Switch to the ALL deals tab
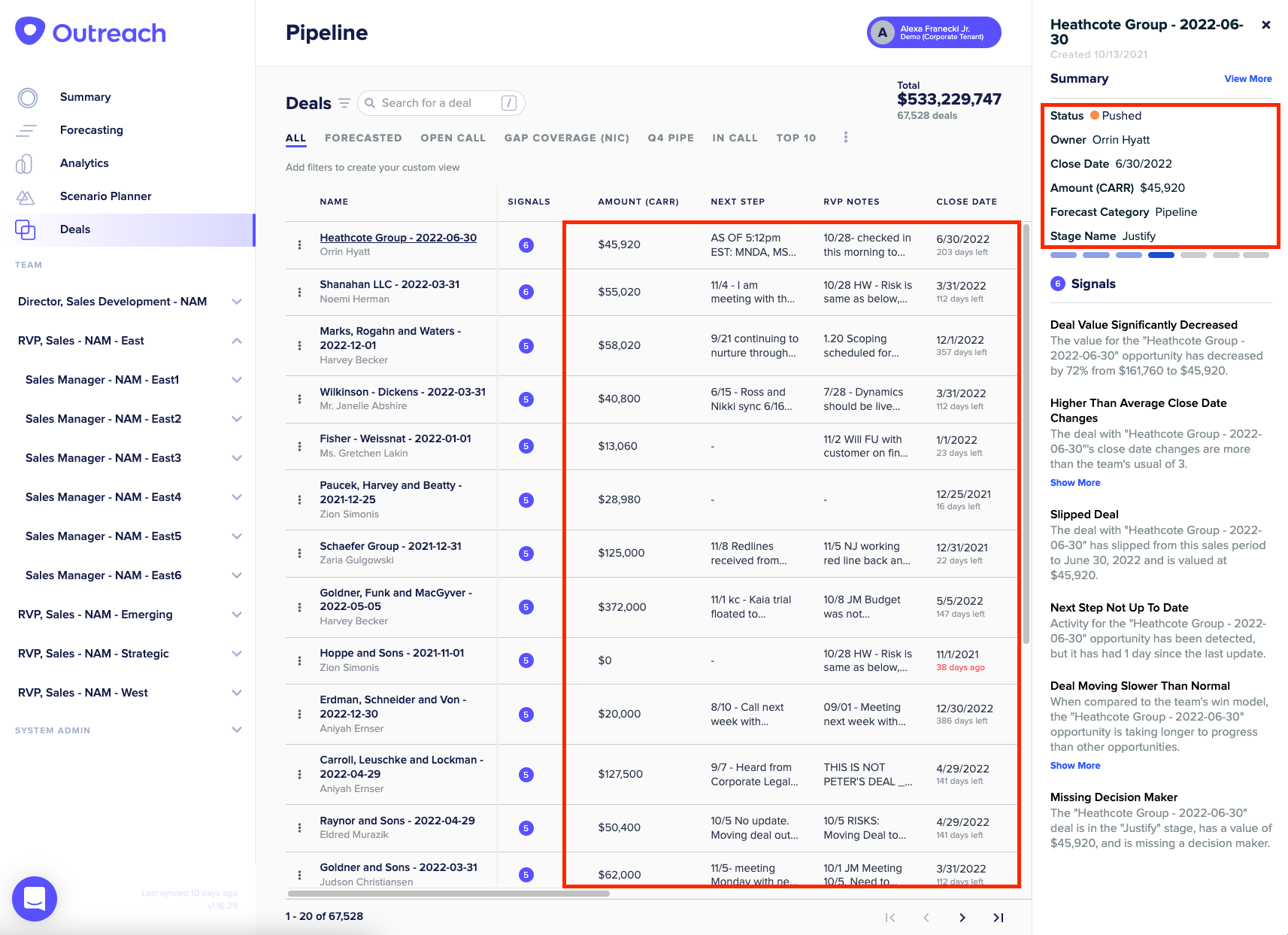1288x935 pixels. click(x=295, y=138)
